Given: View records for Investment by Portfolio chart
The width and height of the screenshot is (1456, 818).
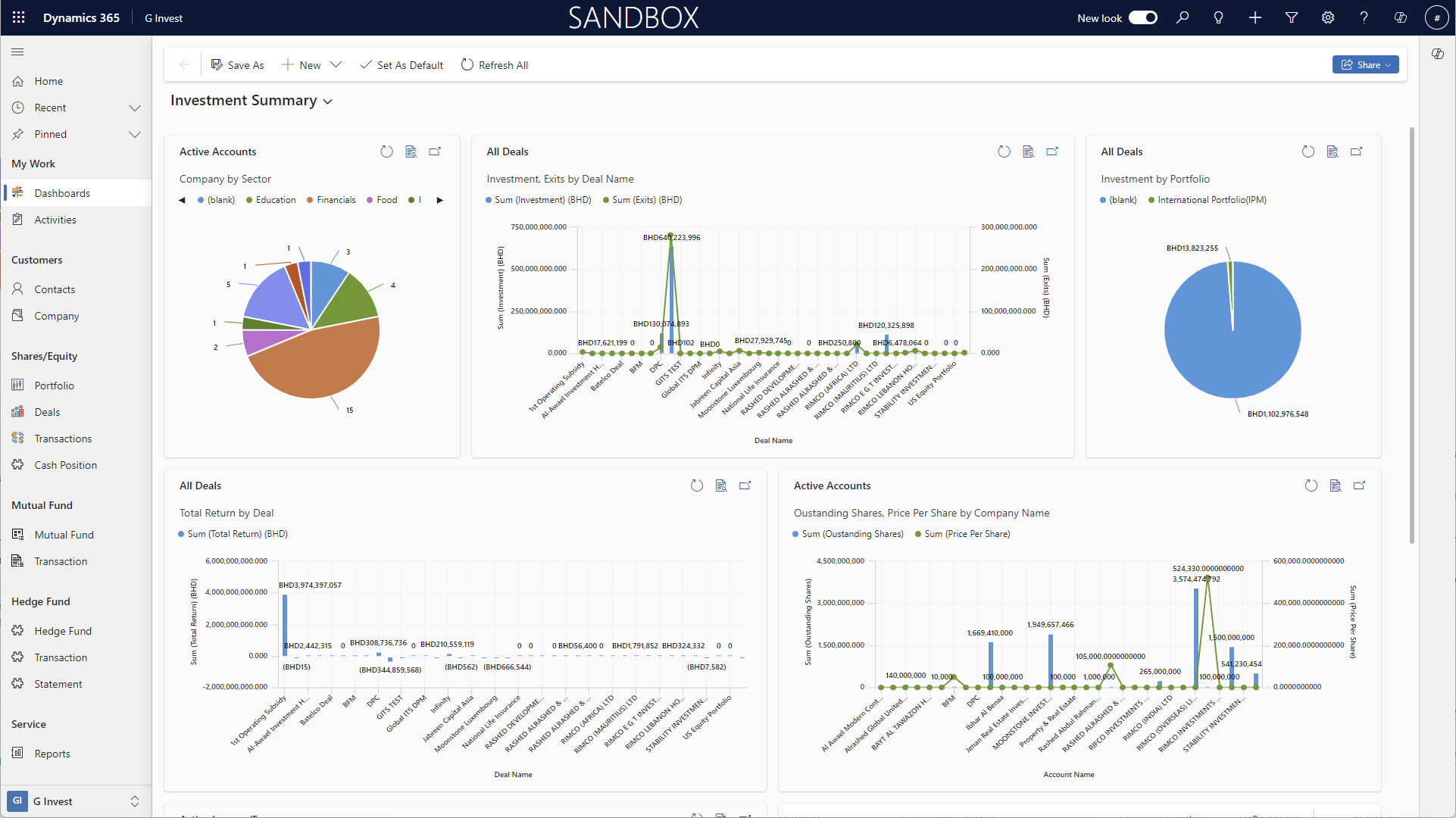Looking at the screenshot, I should click(1333, 151).
